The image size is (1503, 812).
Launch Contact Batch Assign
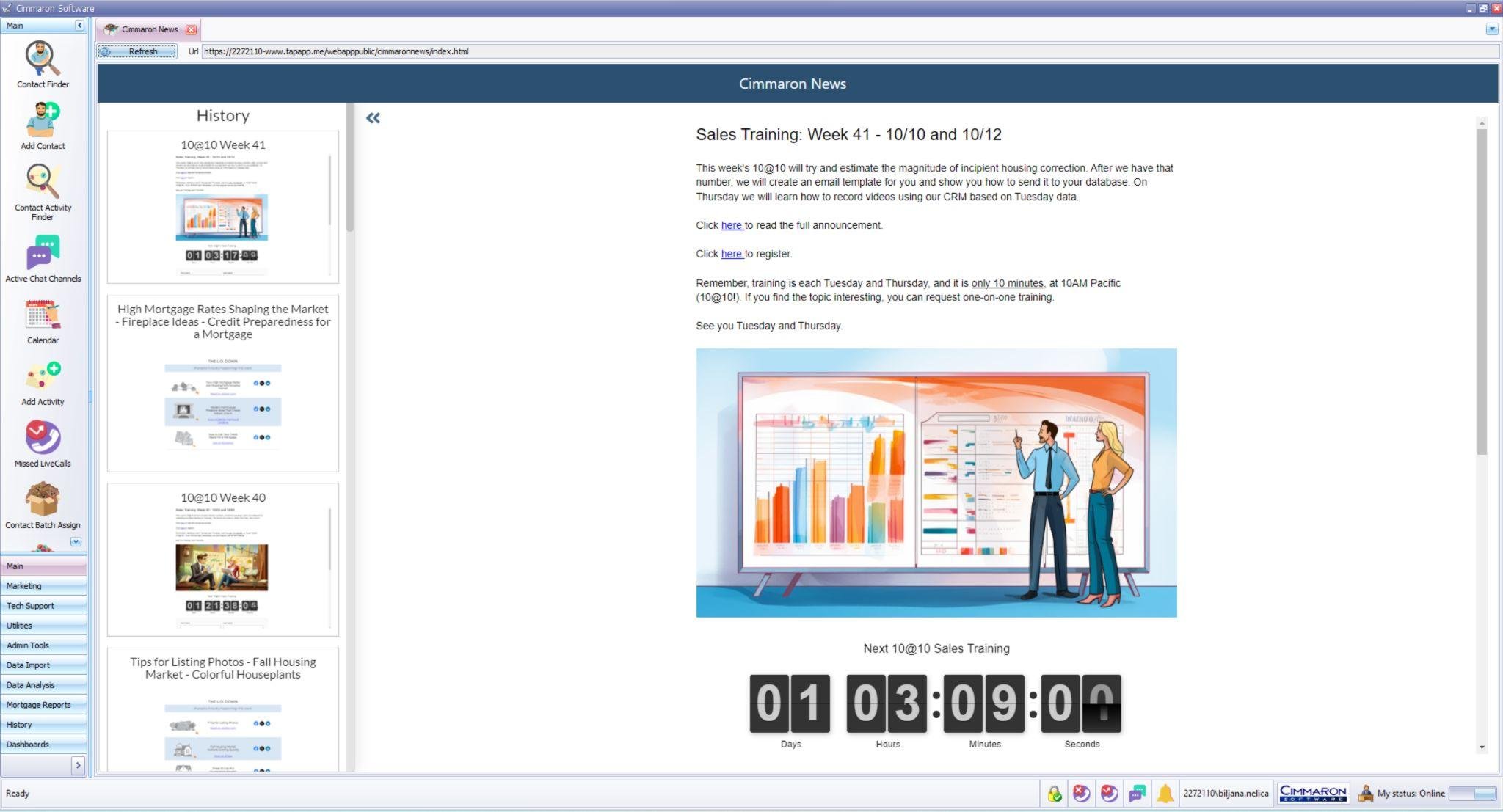(x=43, y=505)
